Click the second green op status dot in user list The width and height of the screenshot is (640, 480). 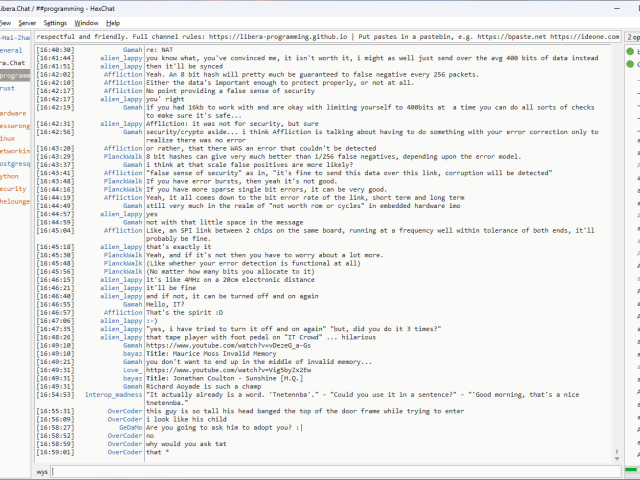click(x=632, y=62)
